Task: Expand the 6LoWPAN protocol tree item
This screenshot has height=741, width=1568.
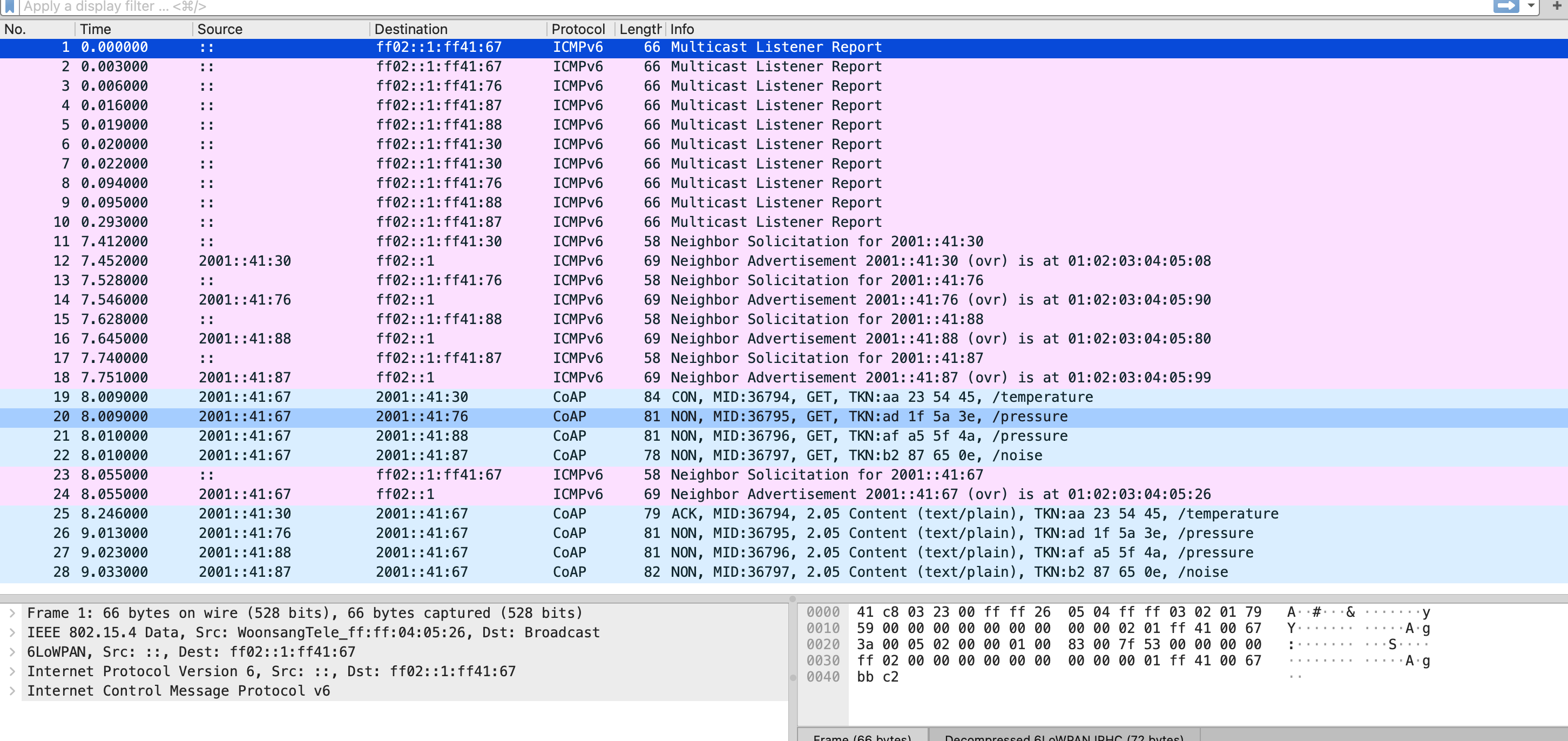Action: click(12, 652)
